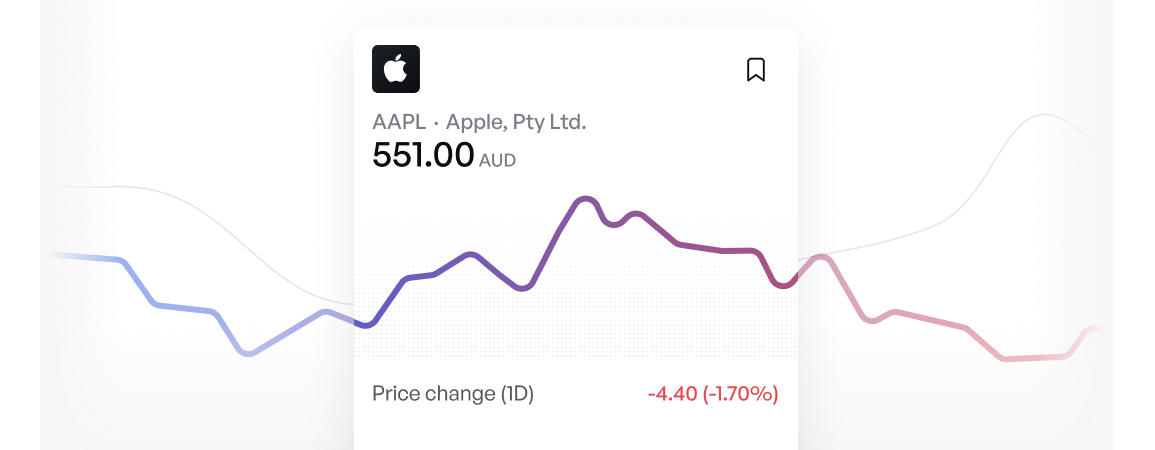Click the AUD currency label
Image resolution: width=1155 pixels, height=450 pixels.
pos(498,160)
